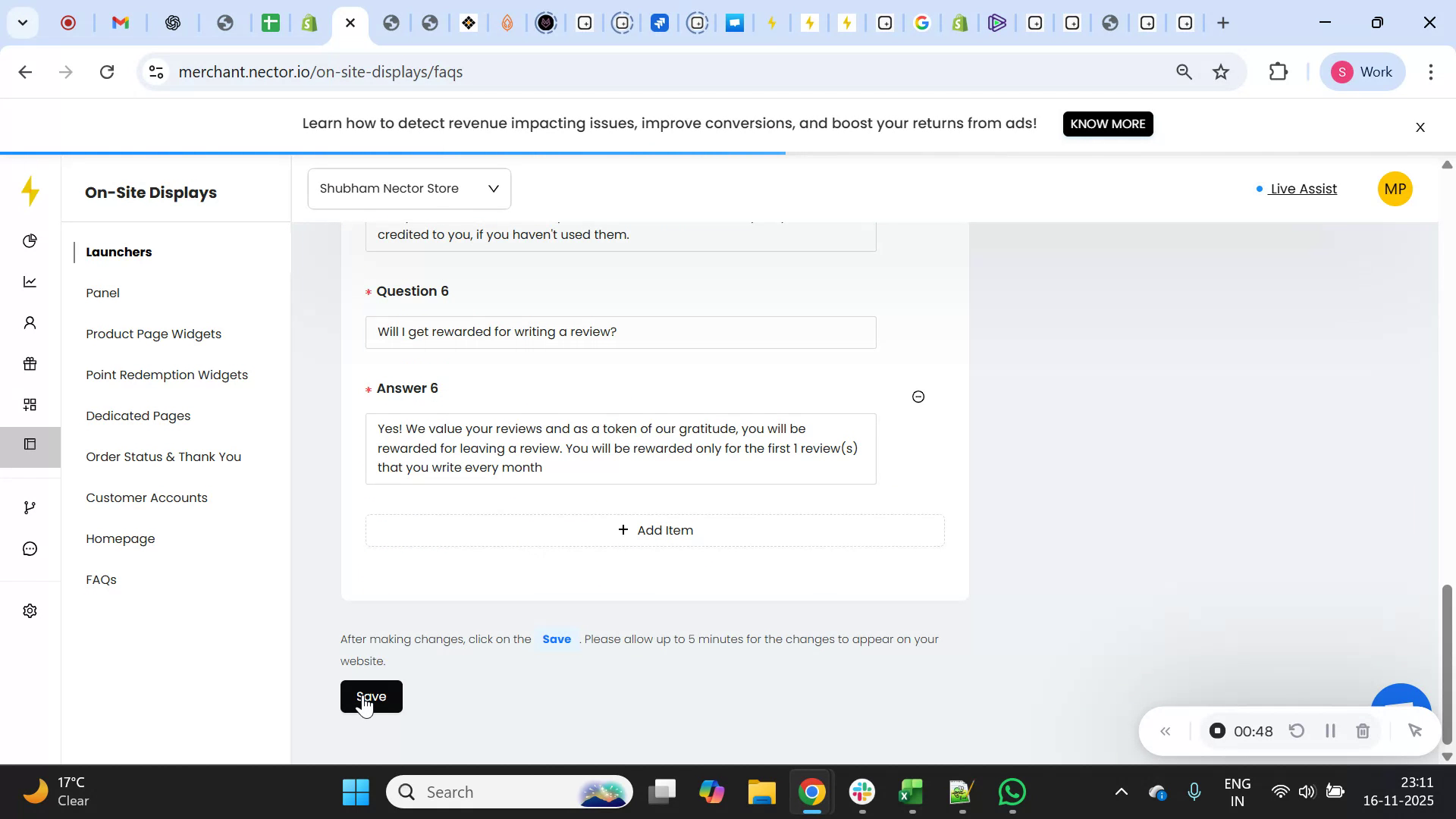Stop the screen recording

pos(1217,730)
